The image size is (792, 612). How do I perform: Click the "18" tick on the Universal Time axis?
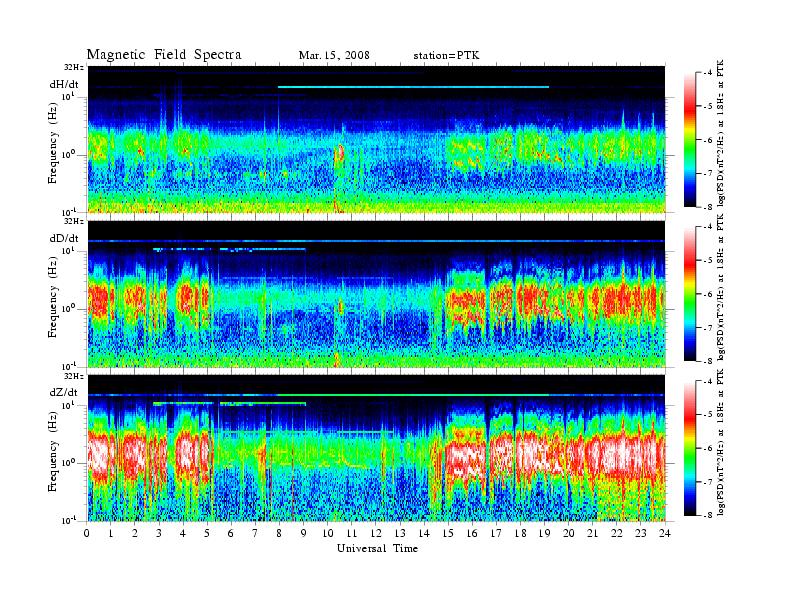(520, 534)
